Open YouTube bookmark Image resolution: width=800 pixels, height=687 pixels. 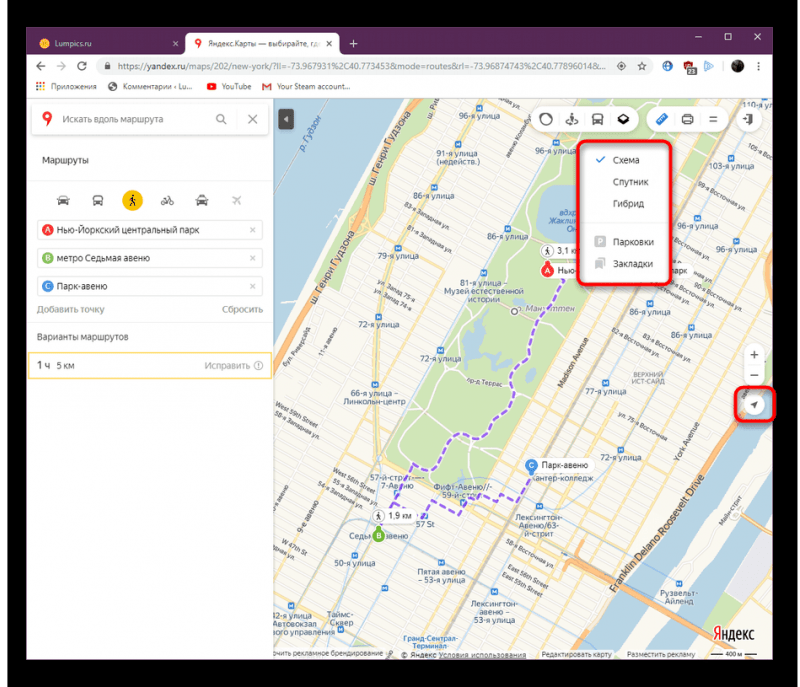(229, 87)
